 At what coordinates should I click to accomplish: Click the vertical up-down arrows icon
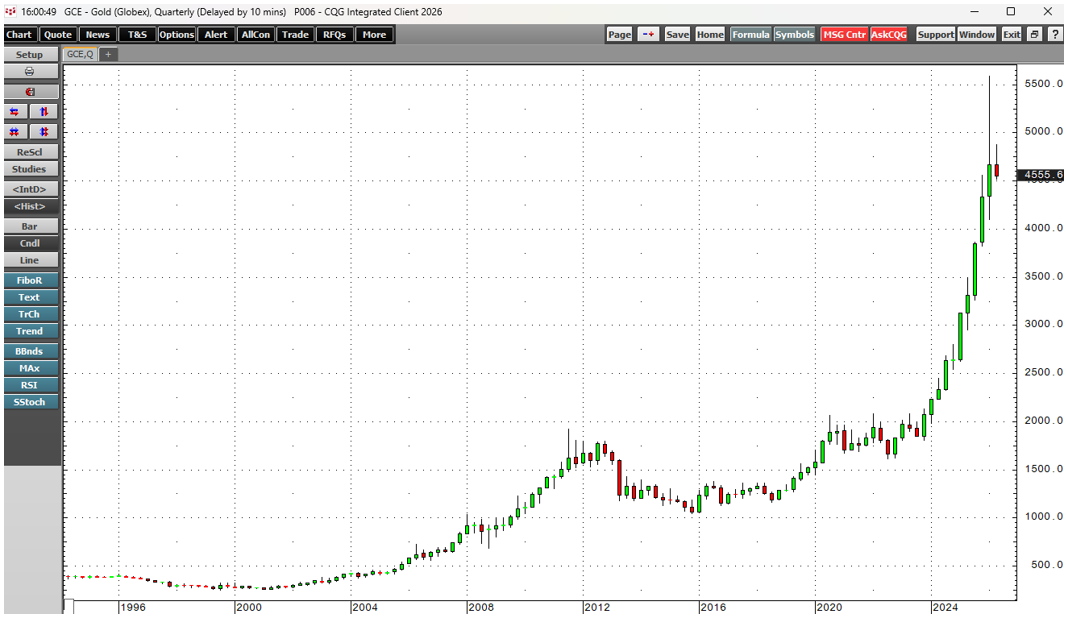click(44, 112)
